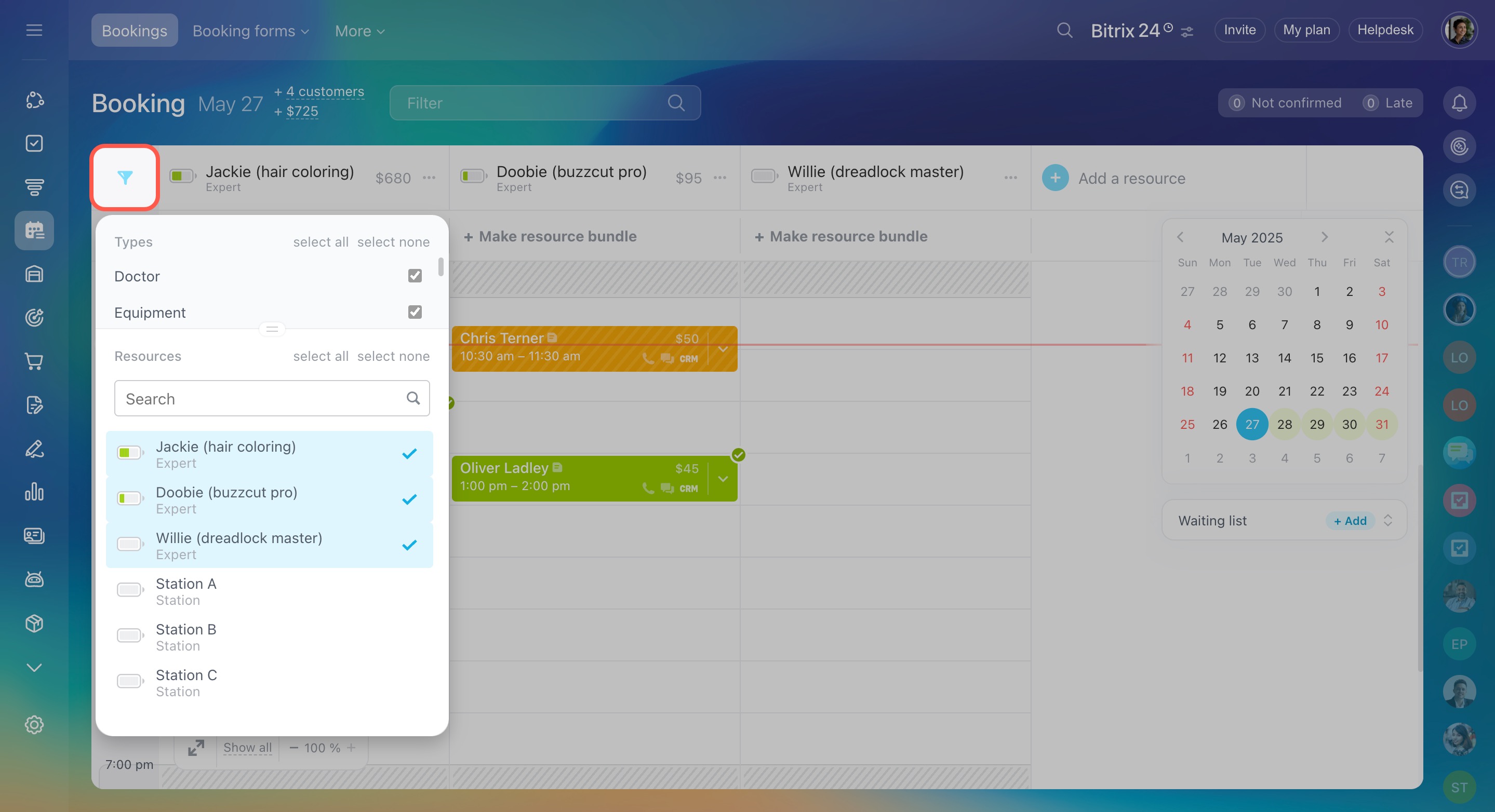1495x812 pixels.
Task: Open the Booking calendar sidebar icon
Action: pyautogui.click(x=34, y=231)
